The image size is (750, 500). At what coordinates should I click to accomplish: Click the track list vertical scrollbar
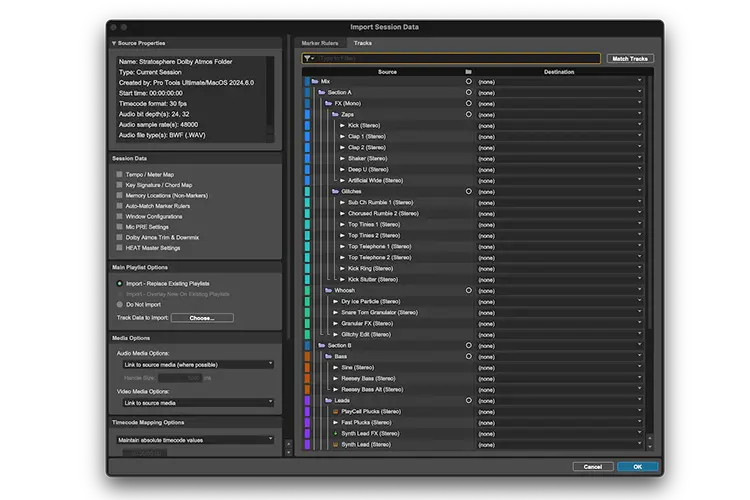(x=650, y=202)
